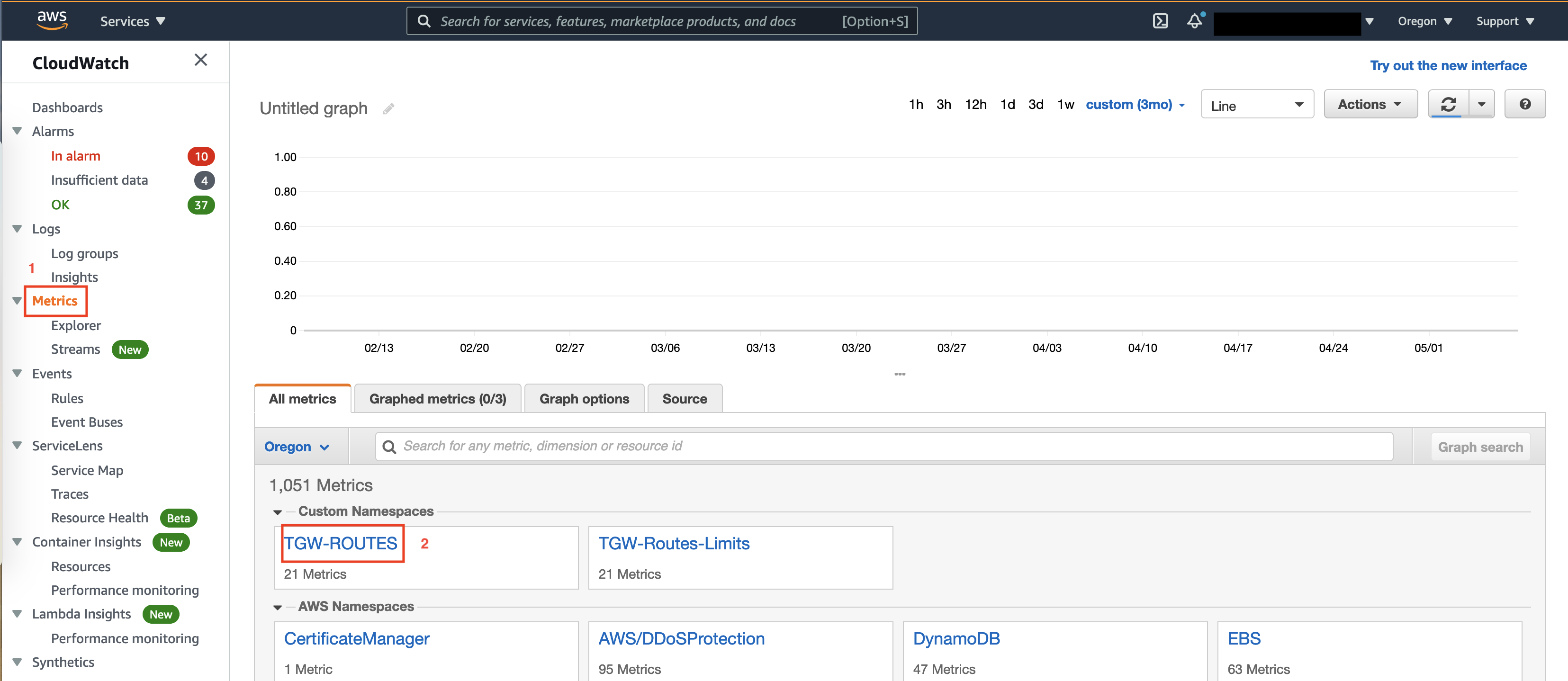Click the pencil icon to rename graph
The image size is (1568, 681).
388,109
